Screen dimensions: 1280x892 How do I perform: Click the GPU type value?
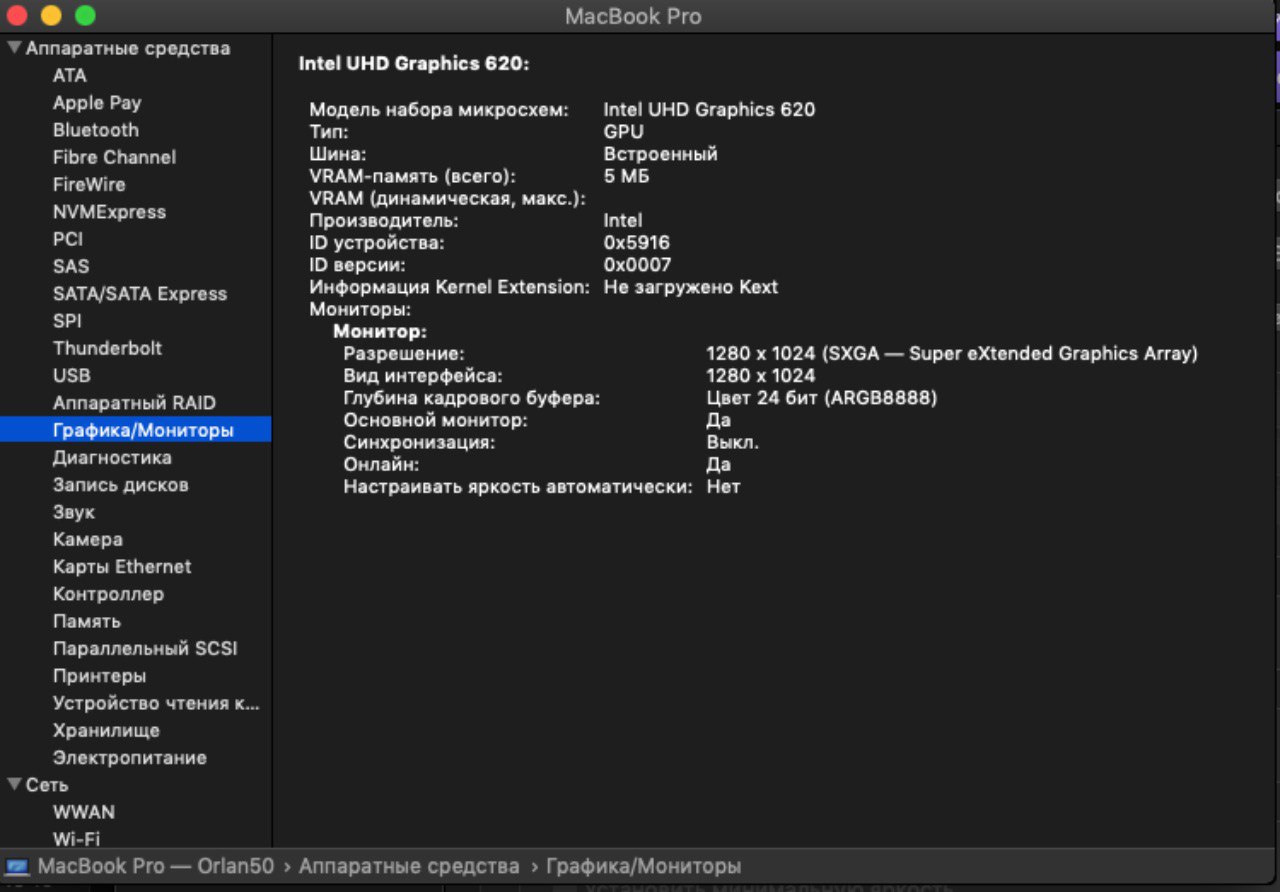pos(624,132)
